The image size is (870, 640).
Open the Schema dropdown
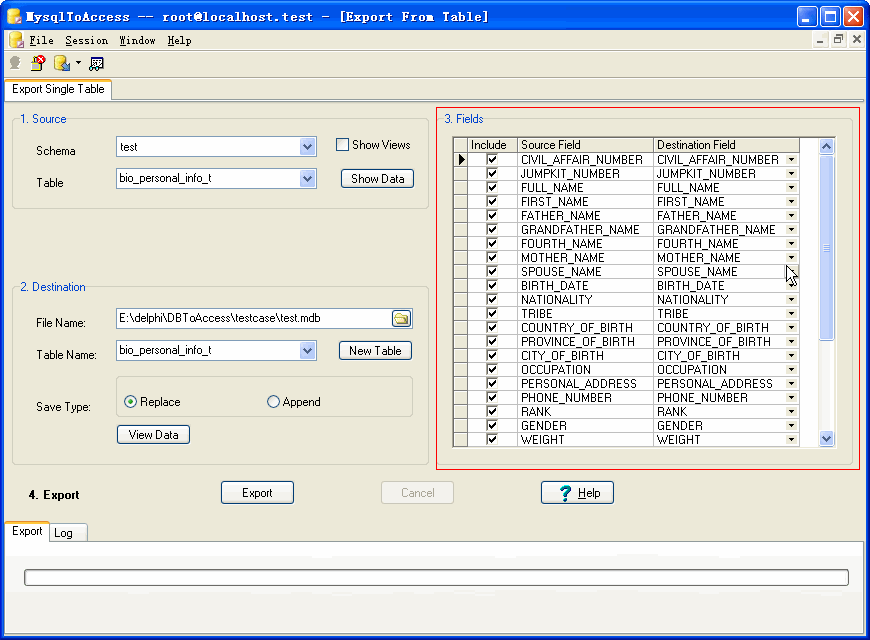coord(307,147)
